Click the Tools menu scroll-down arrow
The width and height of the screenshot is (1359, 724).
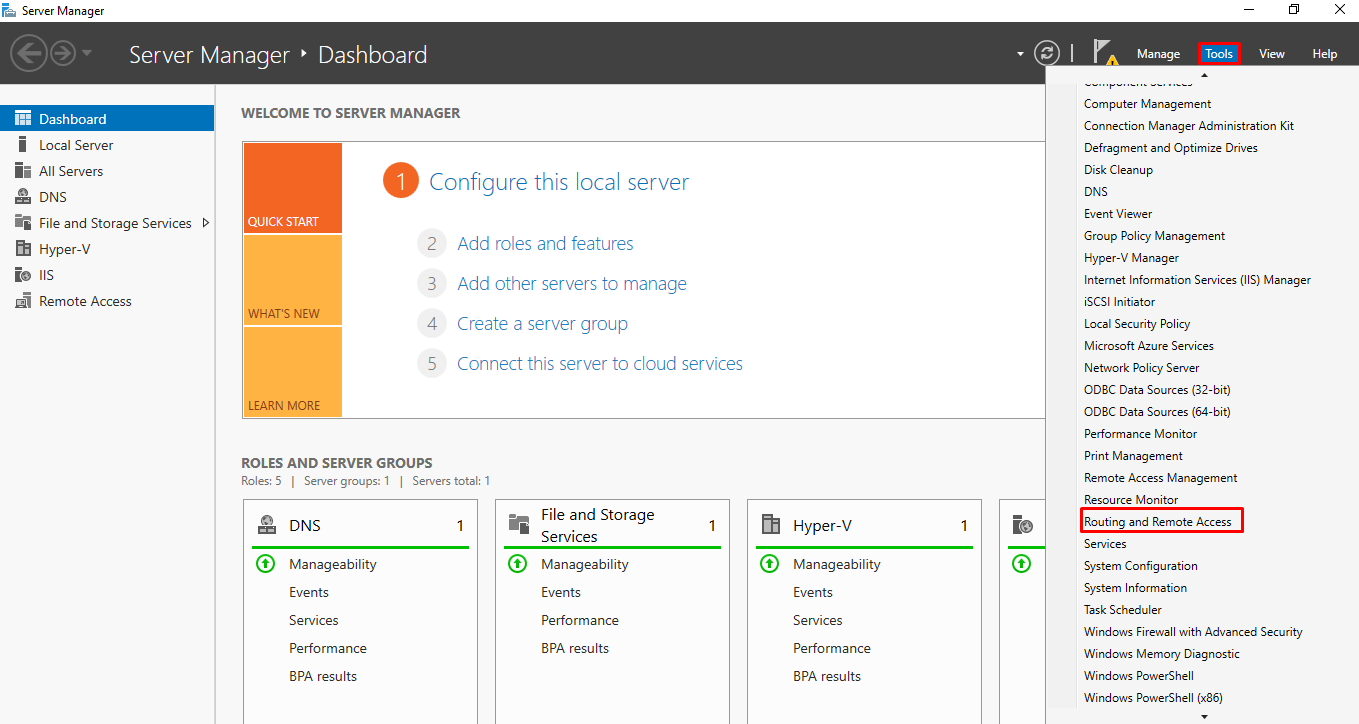coord(1204,716)
